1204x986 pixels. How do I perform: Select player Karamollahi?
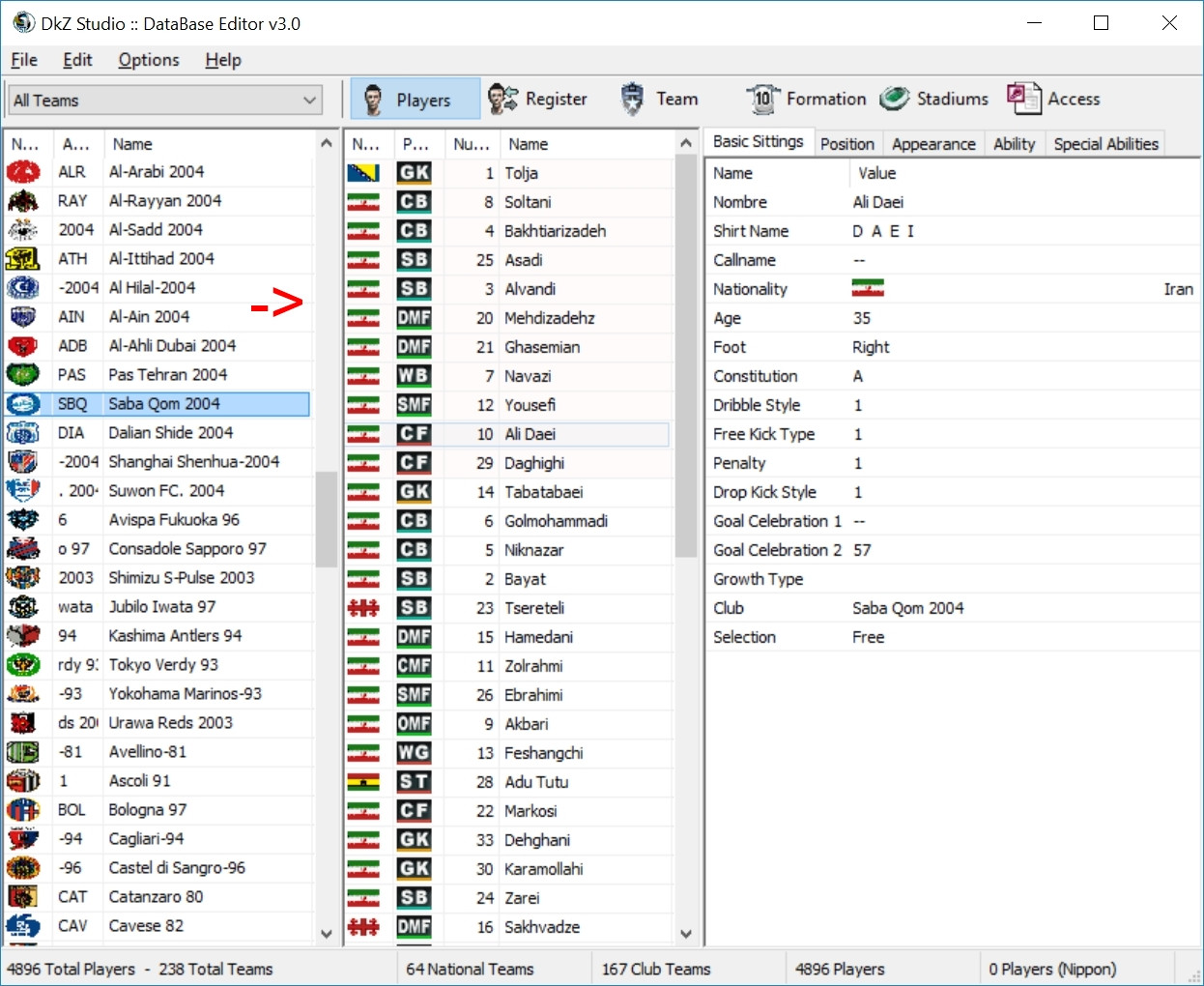(543, 869)
